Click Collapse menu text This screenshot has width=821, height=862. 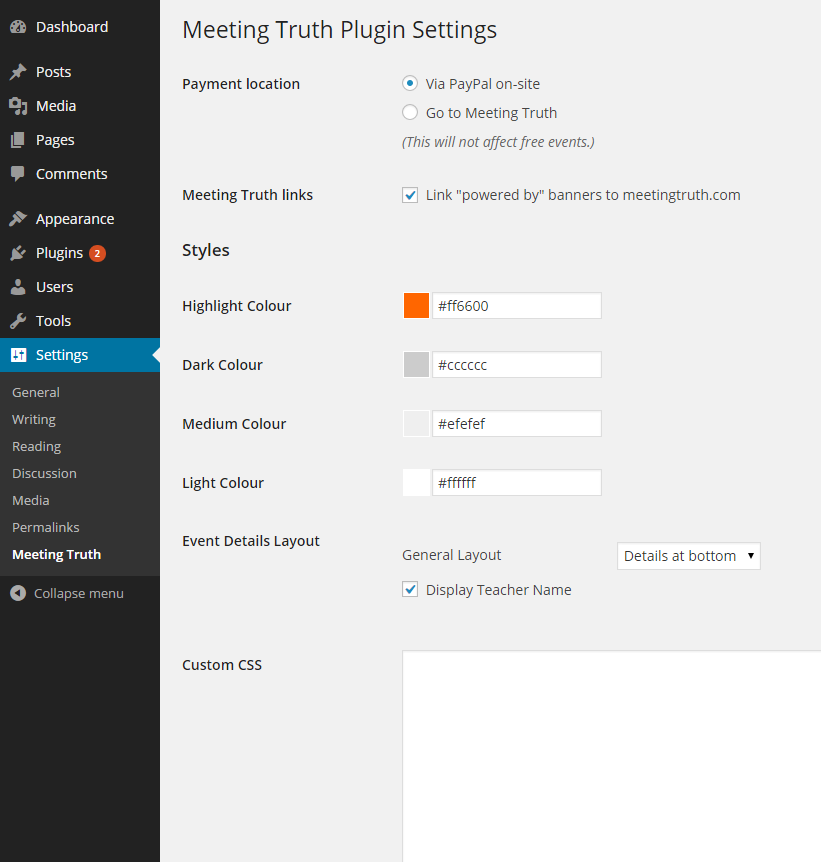[x=79, y=594]
